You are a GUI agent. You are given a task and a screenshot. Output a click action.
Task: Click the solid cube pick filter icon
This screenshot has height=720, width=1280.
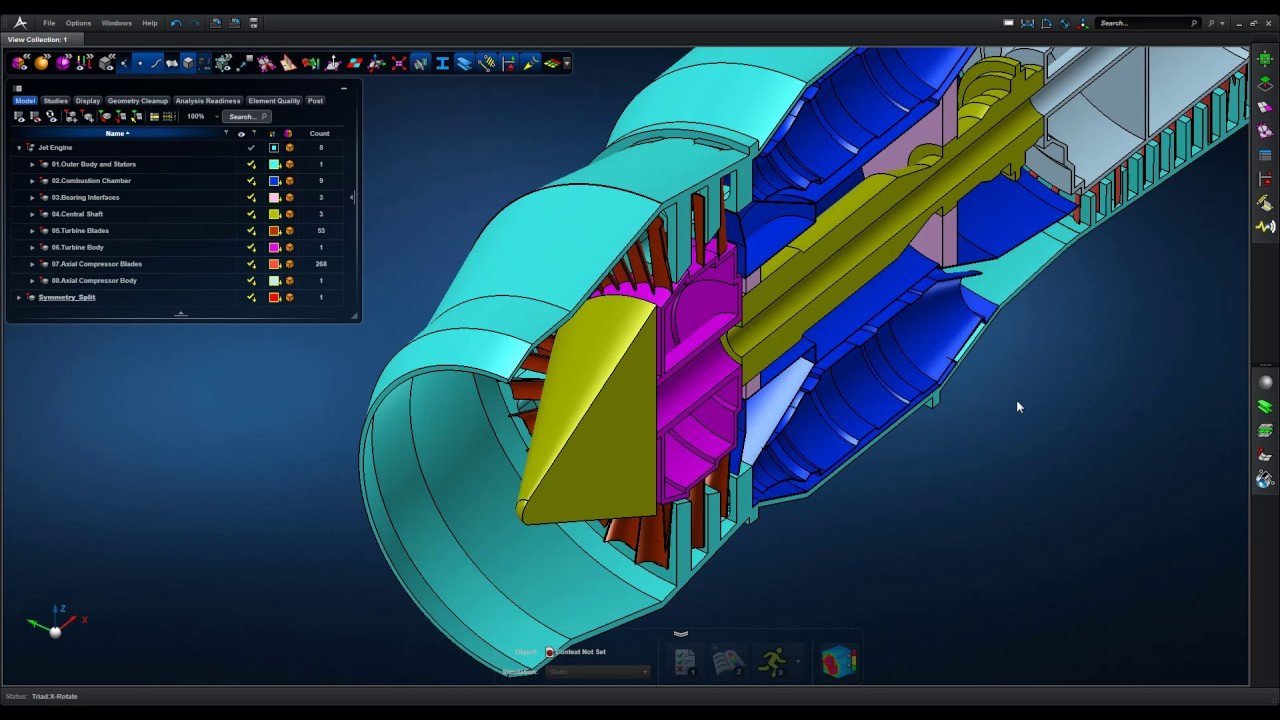(x=188, y=63)
